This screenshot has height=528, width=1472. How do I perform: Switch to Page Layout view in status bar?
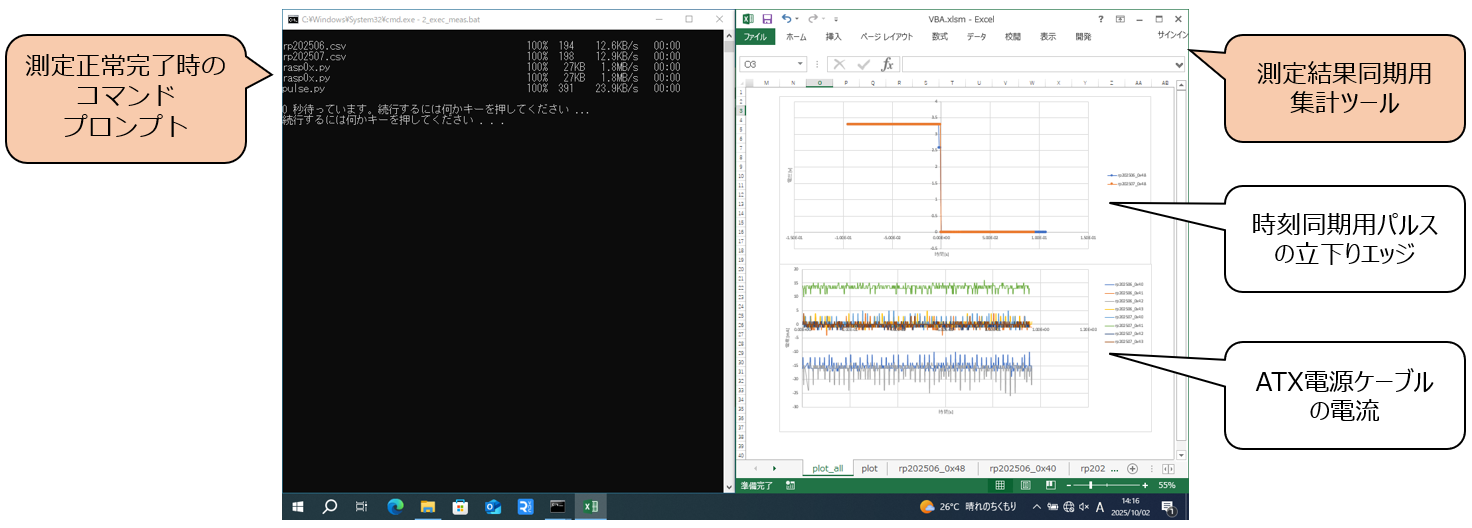(x=1025, y=485)
